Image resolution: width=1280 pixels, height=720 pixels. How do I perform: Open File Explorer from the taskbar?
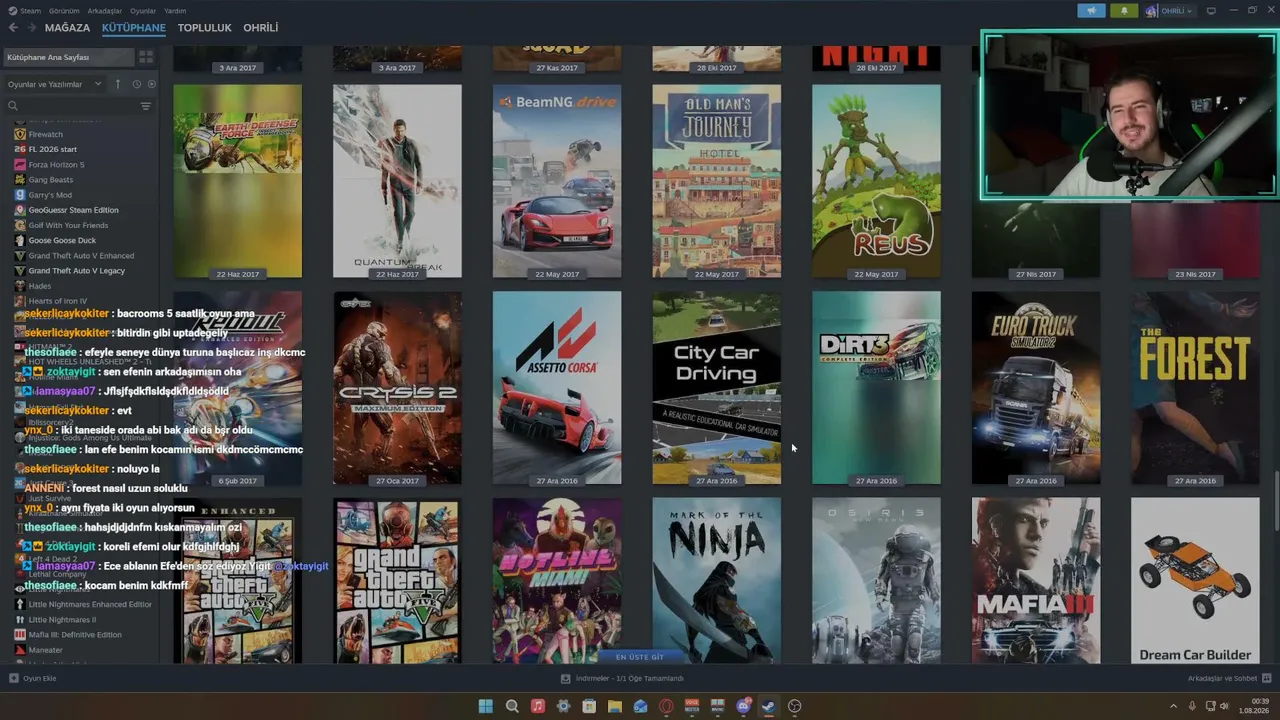click(615, 706)
